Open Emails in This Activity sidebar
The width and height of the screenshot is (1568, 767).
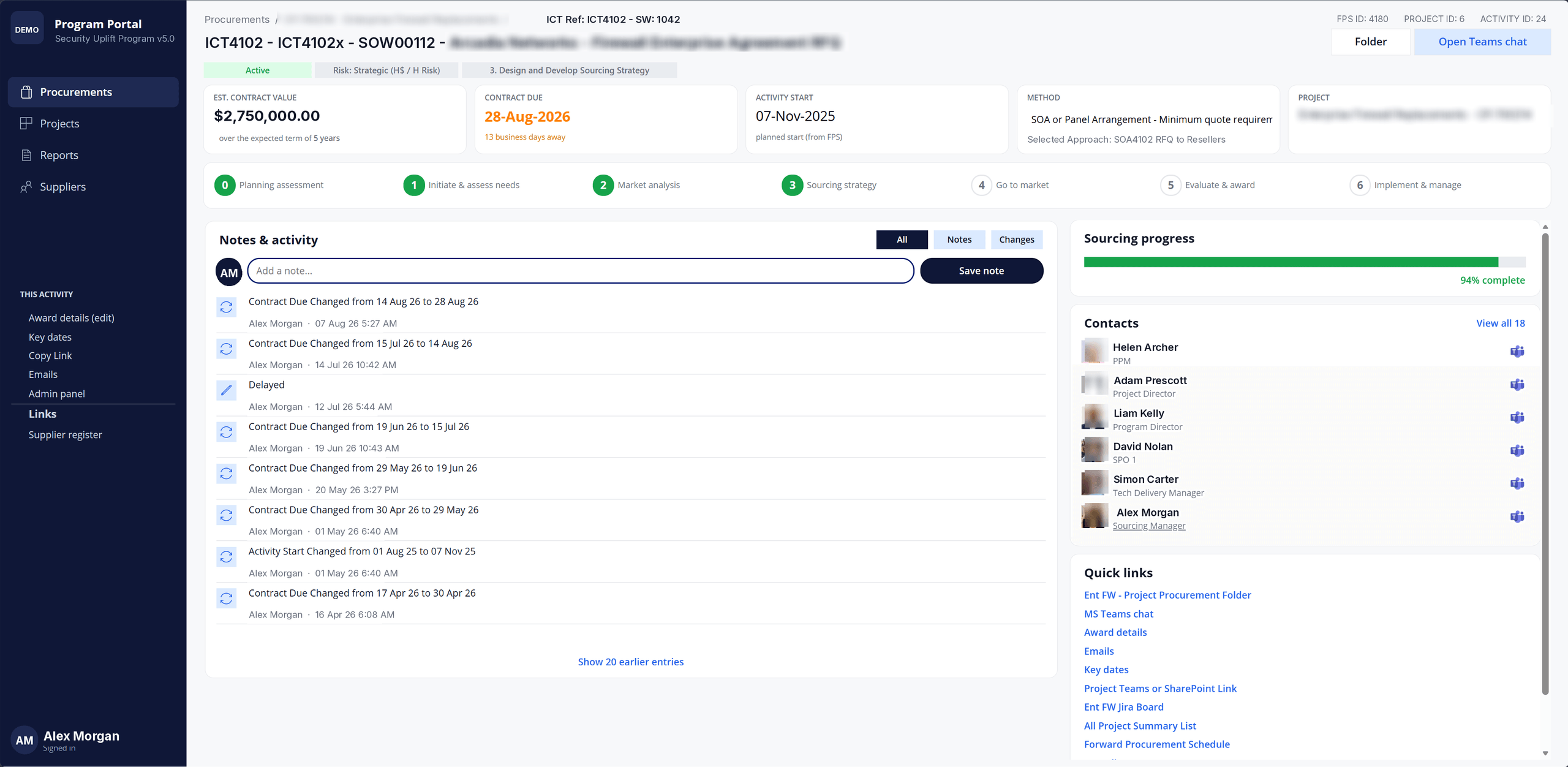(x=42, y=374)
